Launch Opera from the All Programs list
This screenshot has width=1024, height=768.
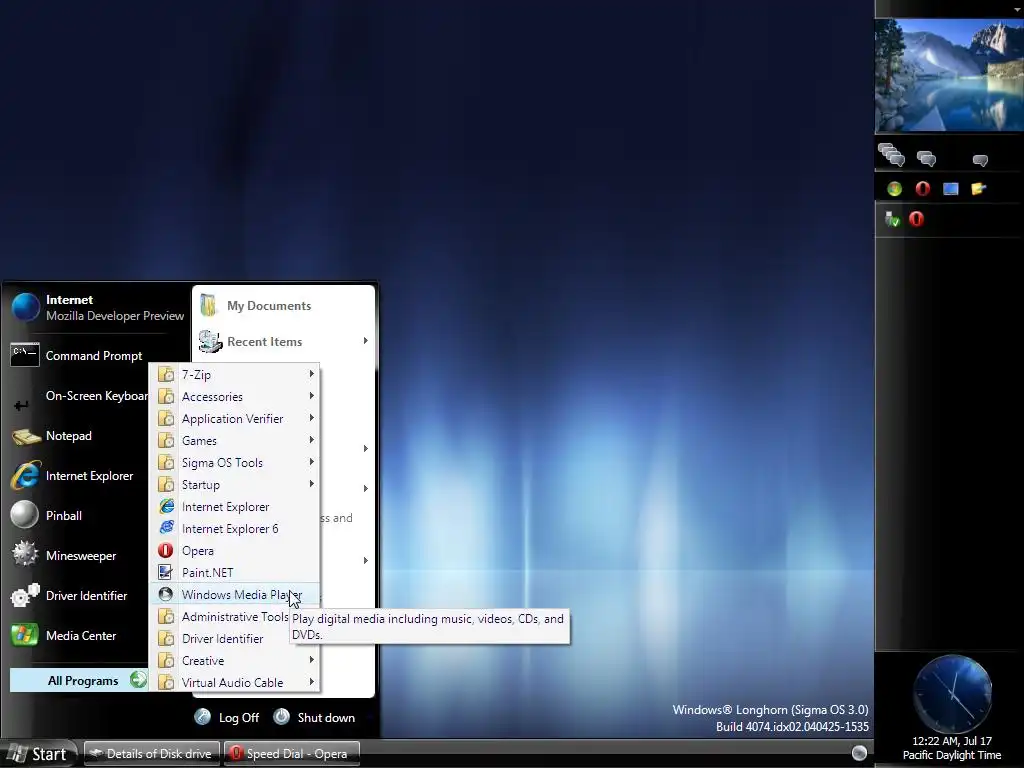click(235, 551)
